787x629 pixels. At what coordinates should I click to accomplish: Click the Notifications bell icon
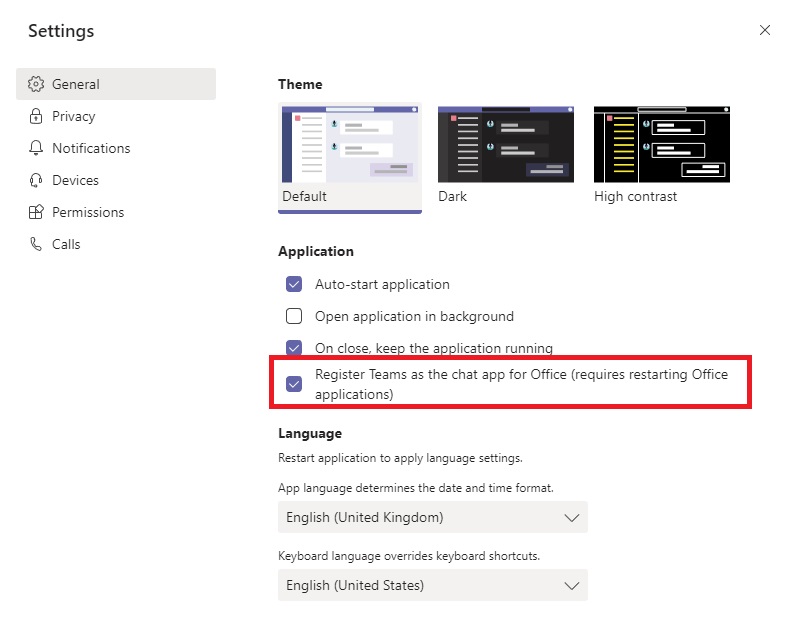tap(36, 148)
